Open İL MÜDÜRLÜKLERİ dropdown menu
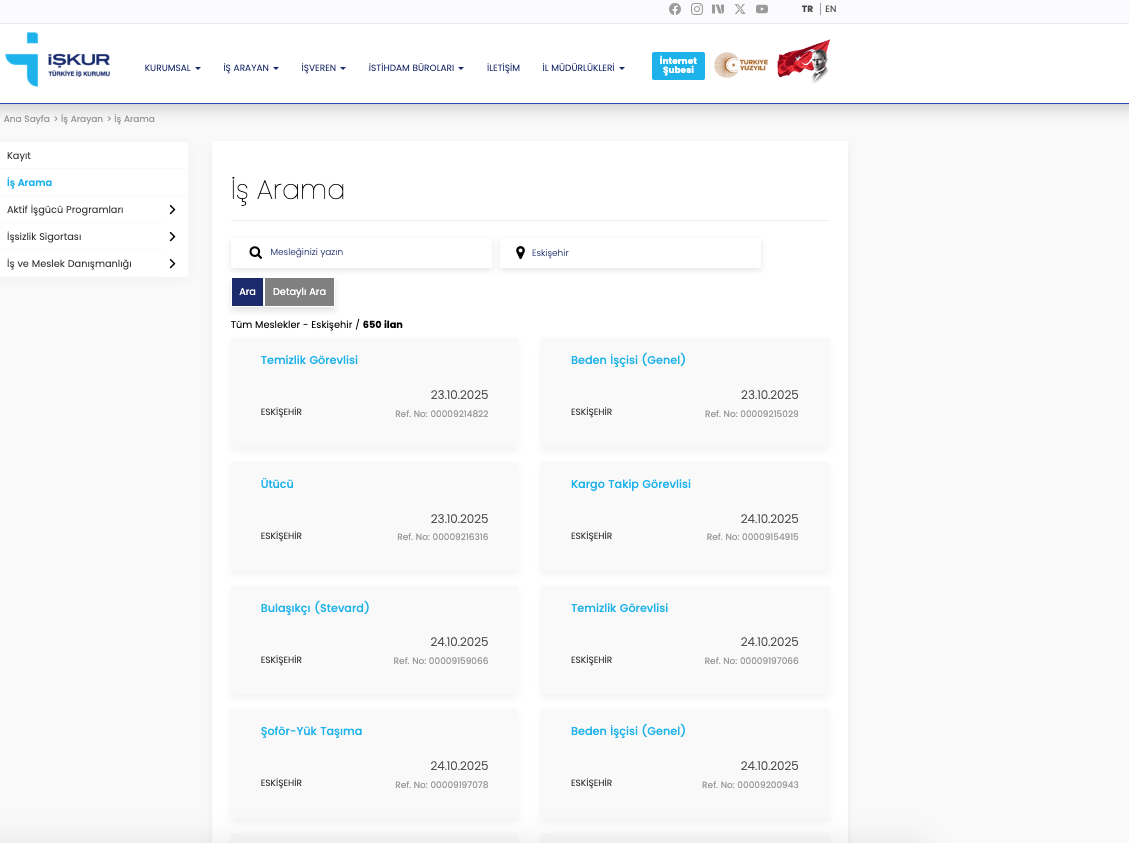The width and height of the screenshot is (1129, 843). coord(583,68)
